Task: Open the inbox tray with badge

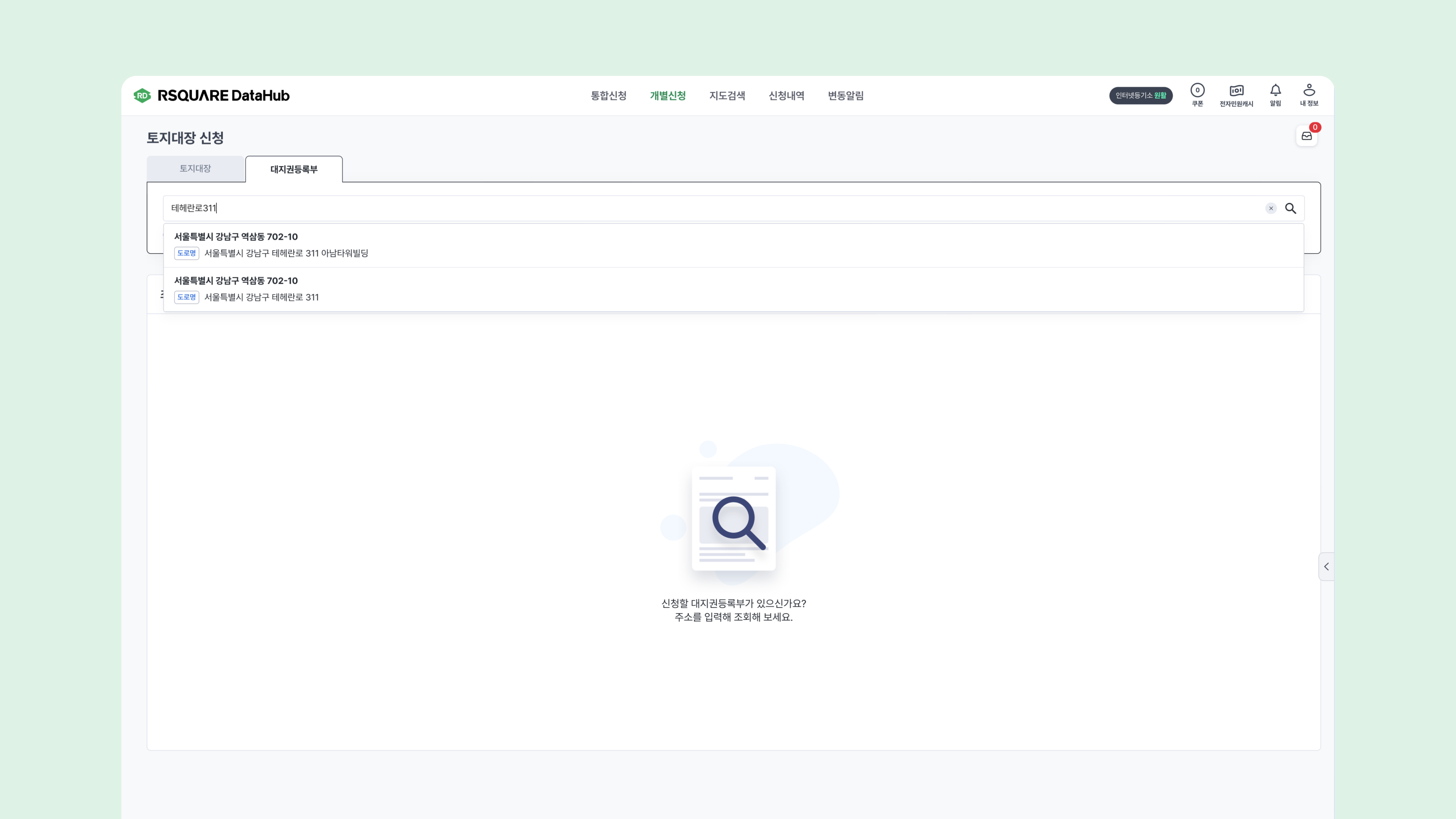Action: pyautogui.click(x=1306, y=136)
